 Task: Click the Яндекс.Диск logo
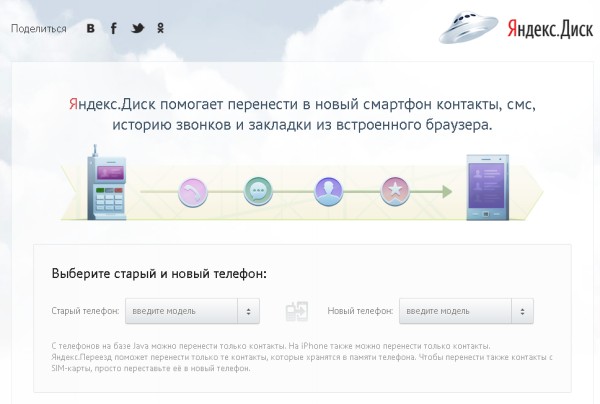550,29
